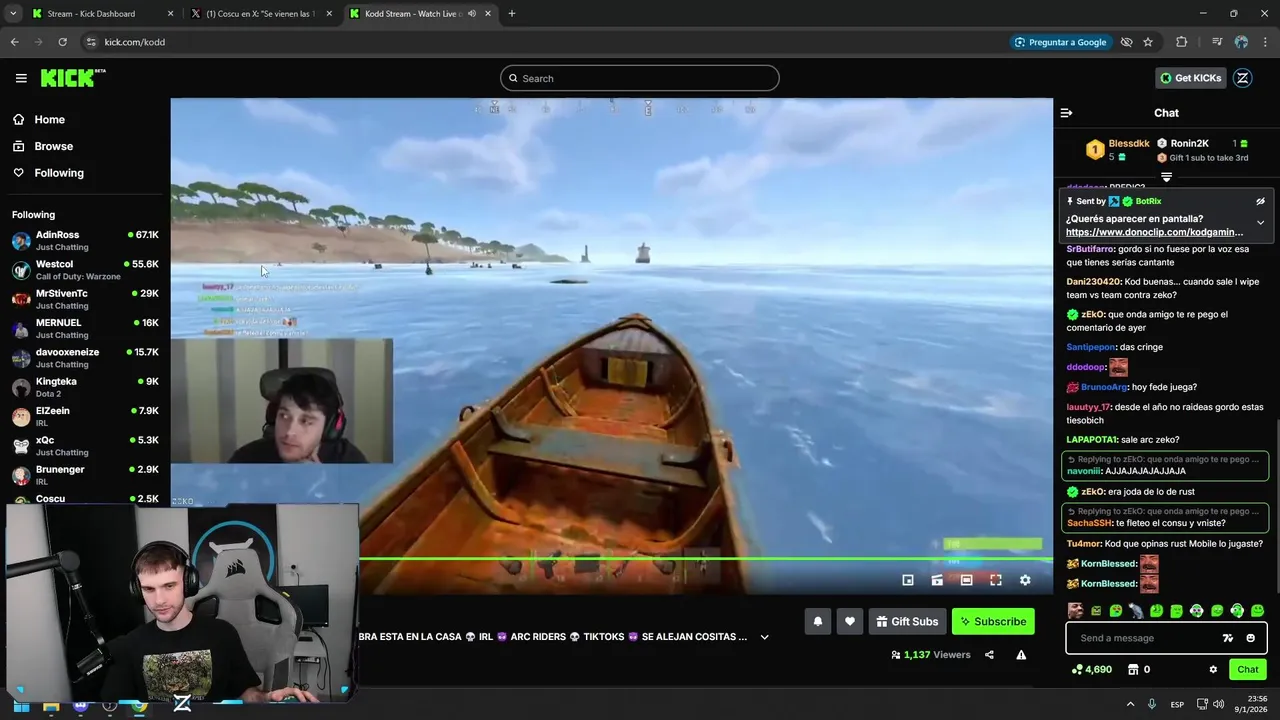Open chat settings gear

coord(1213,669)
